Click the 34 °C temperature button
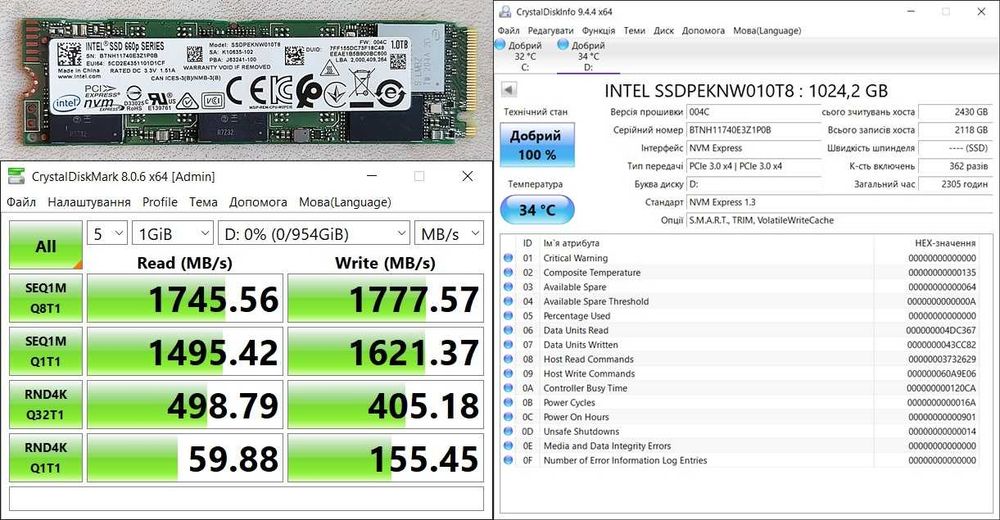The image size is (1000, 520). [537, 210]
